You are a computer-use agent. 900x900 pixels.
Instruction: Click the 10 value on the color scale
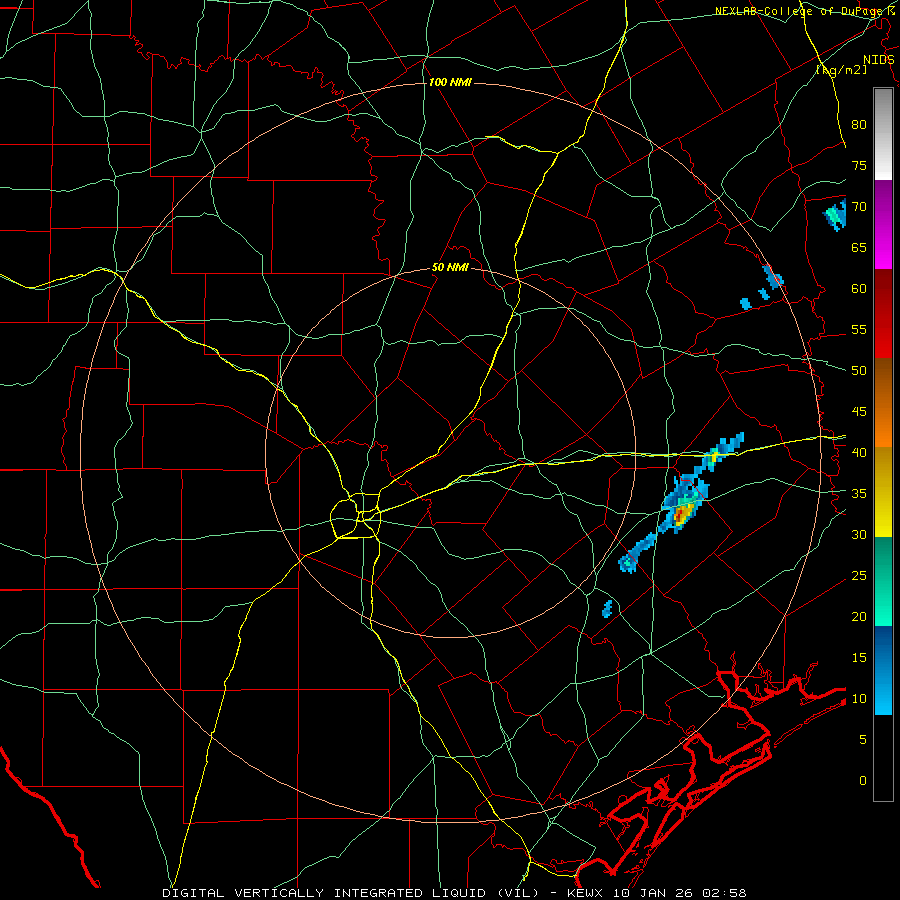(x=859, y=699)
